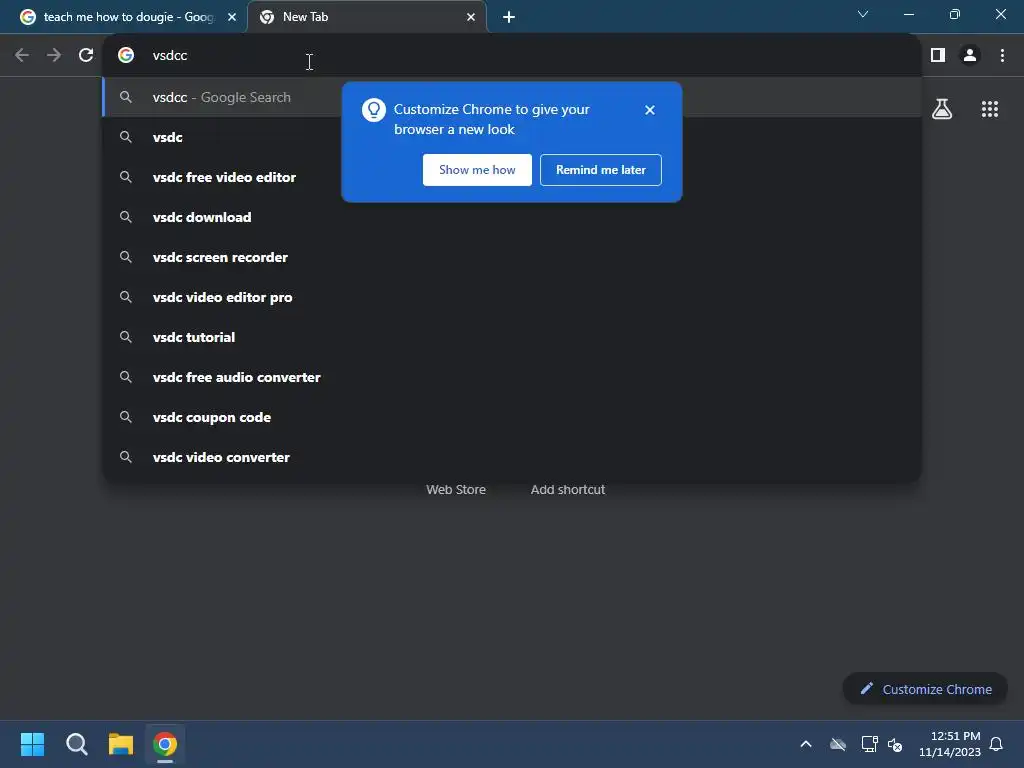The width and height of the screenshot is (1024, 768).
Task: Click the search icon beside 'vsdc coupon code'
Action: 126,417
